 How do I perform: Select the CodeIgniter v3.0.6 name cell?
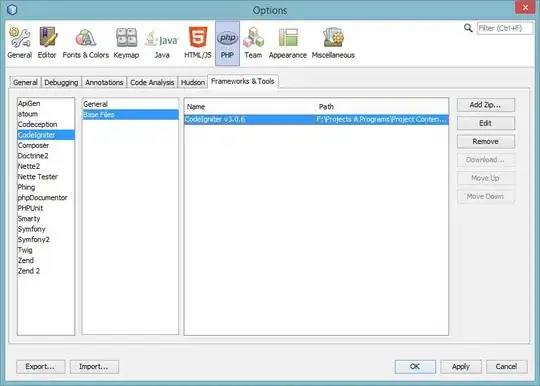pyautogui.click(x=250, y=119)
